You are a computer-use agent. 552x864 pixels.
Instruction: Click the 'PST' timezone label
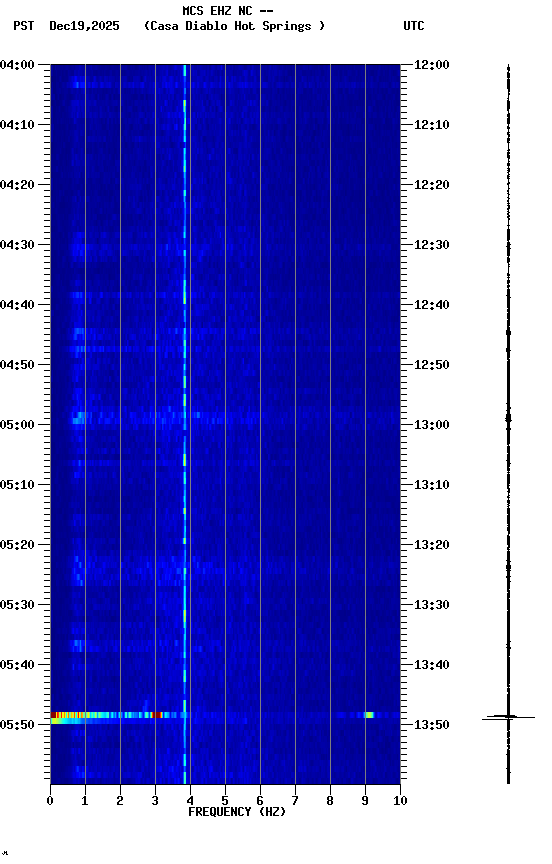tap(24, 26)
